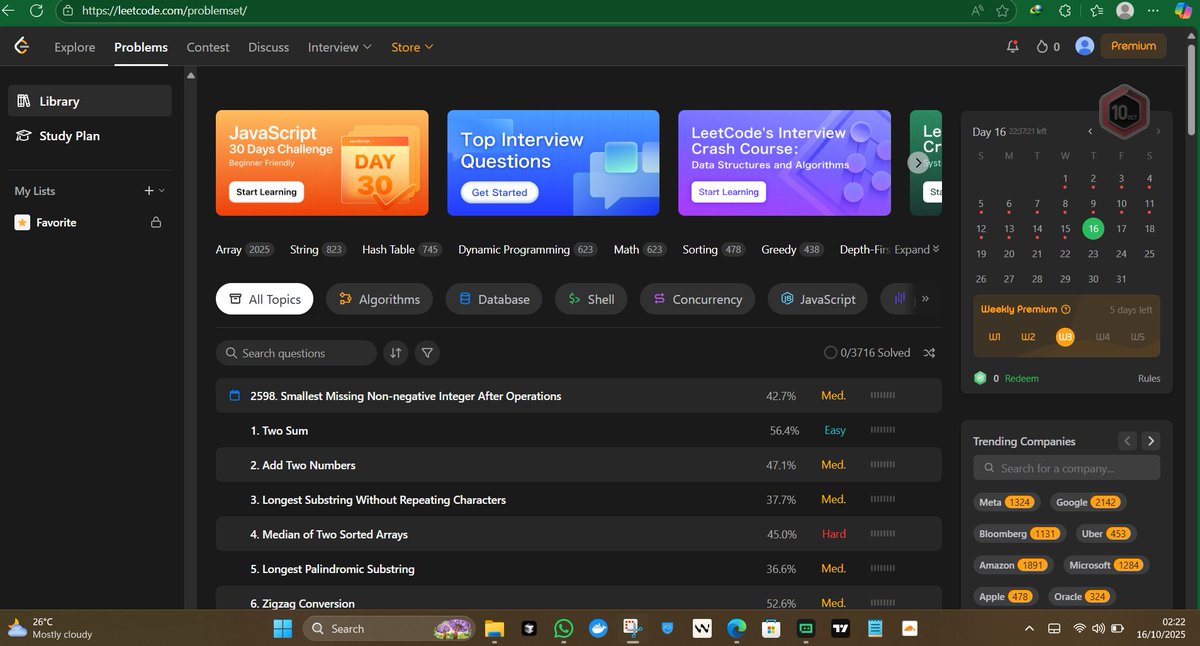Open the Discuss tab
Screen dimensions: 1200x646
tap(269, 47)
